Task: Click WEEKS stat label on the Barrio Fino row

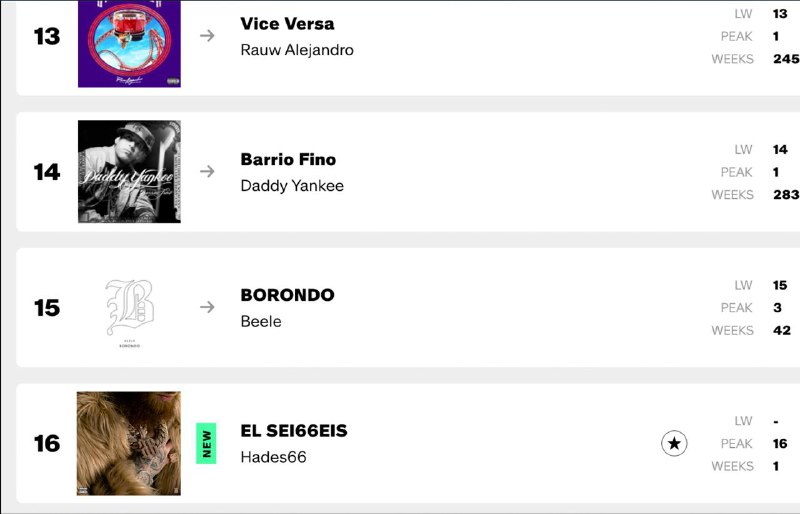Action: (732, 195)
